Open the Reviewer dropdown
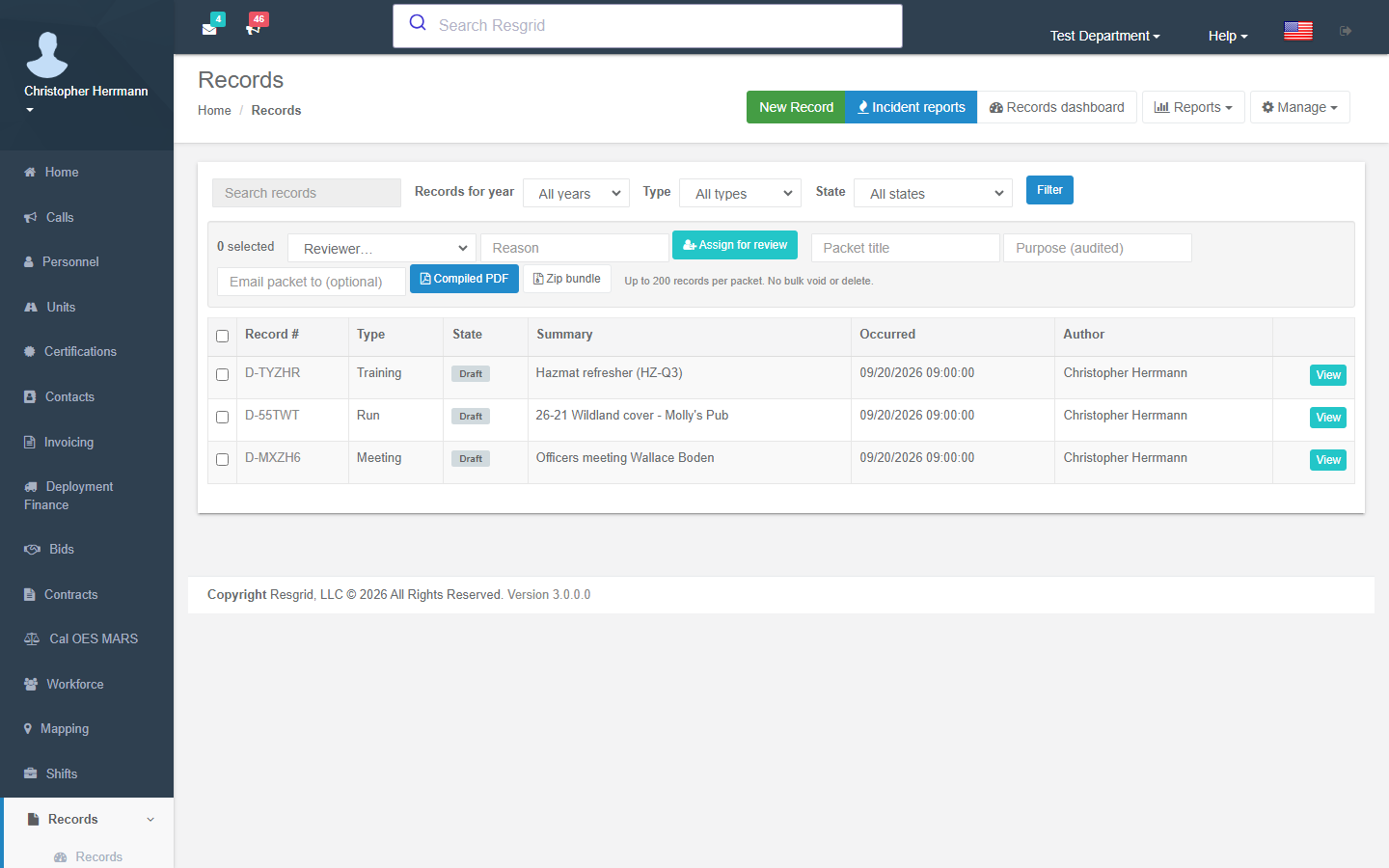This screenshot has width=1389, height=868. [382, 248]
